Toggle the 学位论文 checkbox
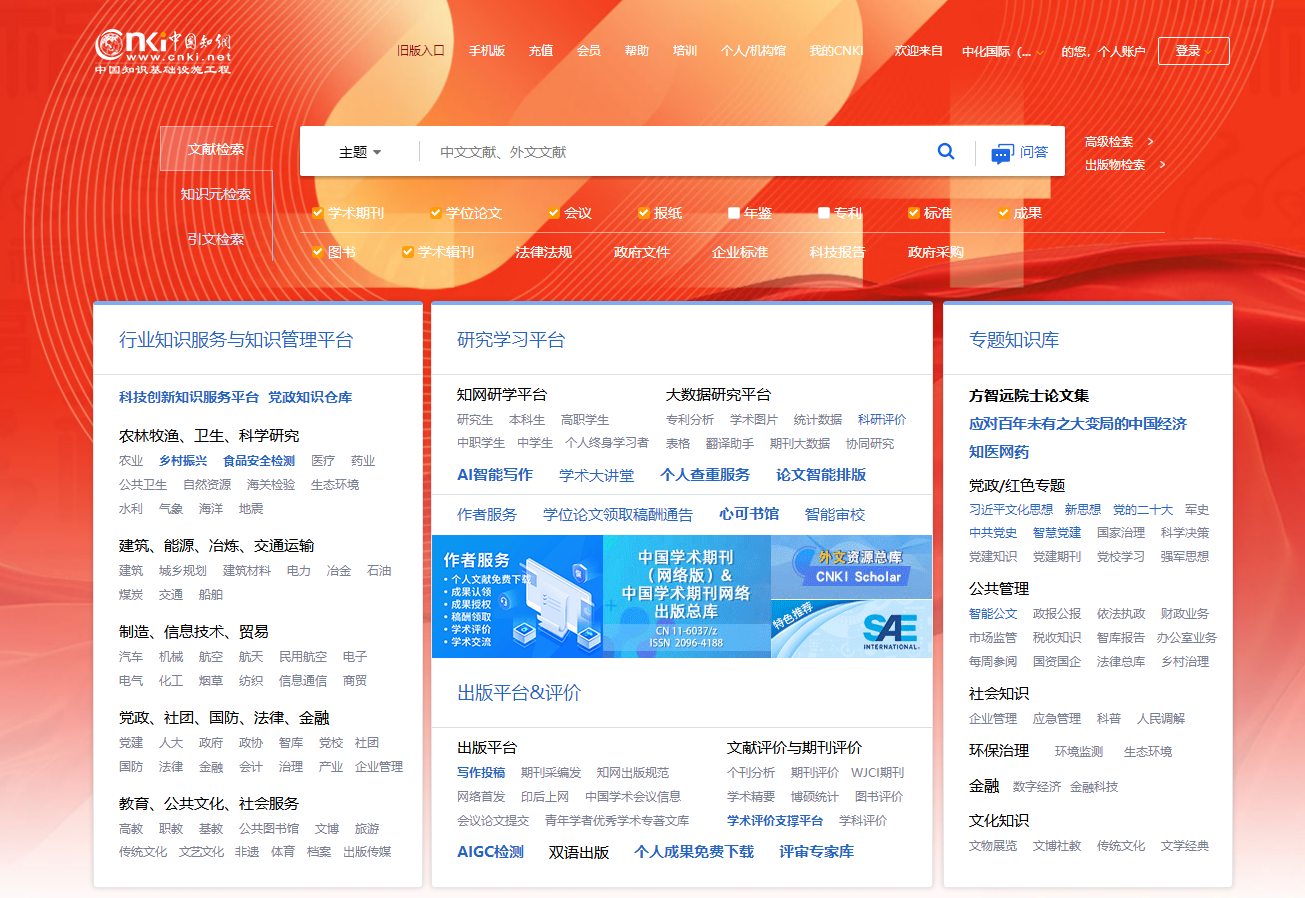 [x=435, y=213]
